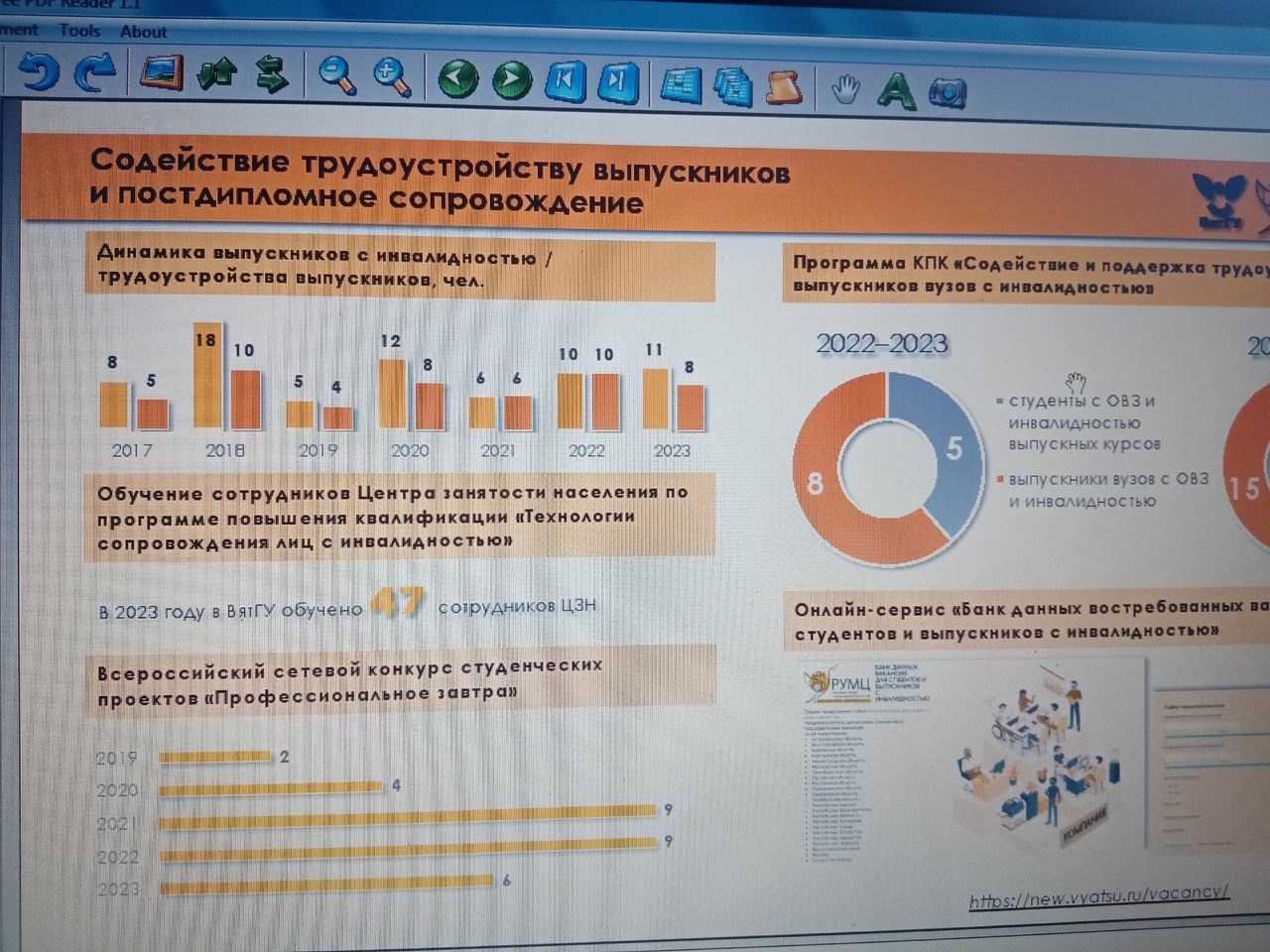1270x952 pixels.
Task: Click the framed picture icon in toolbar
Action: pos(161,73)
